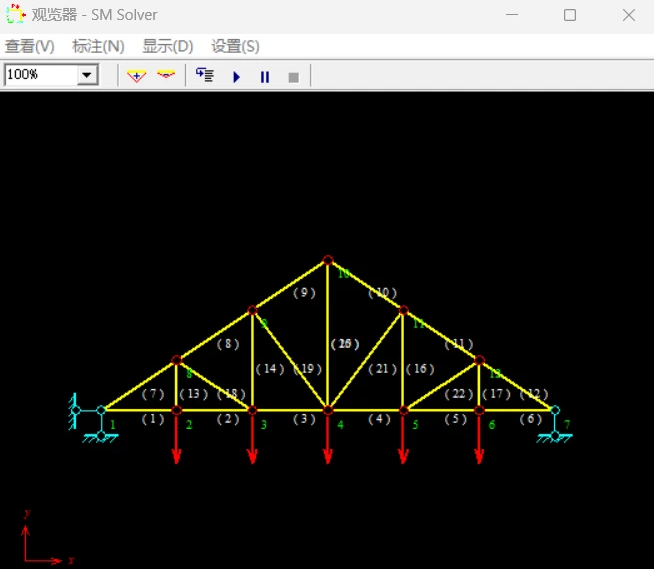
Task: Open the 标注(N) menu
Action: [98, 46]
